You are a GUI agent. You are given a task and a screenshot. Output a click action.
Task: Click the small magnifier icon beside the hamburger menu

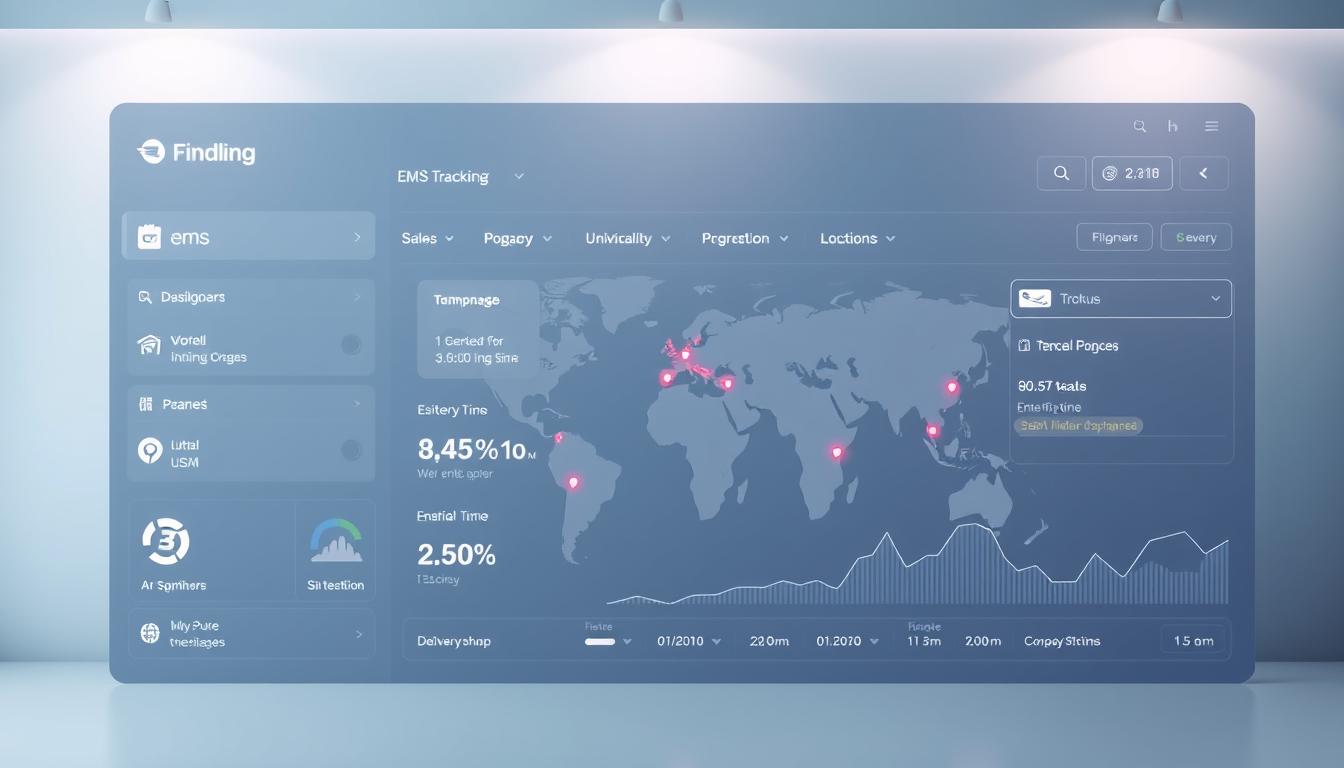point(1140,126)
